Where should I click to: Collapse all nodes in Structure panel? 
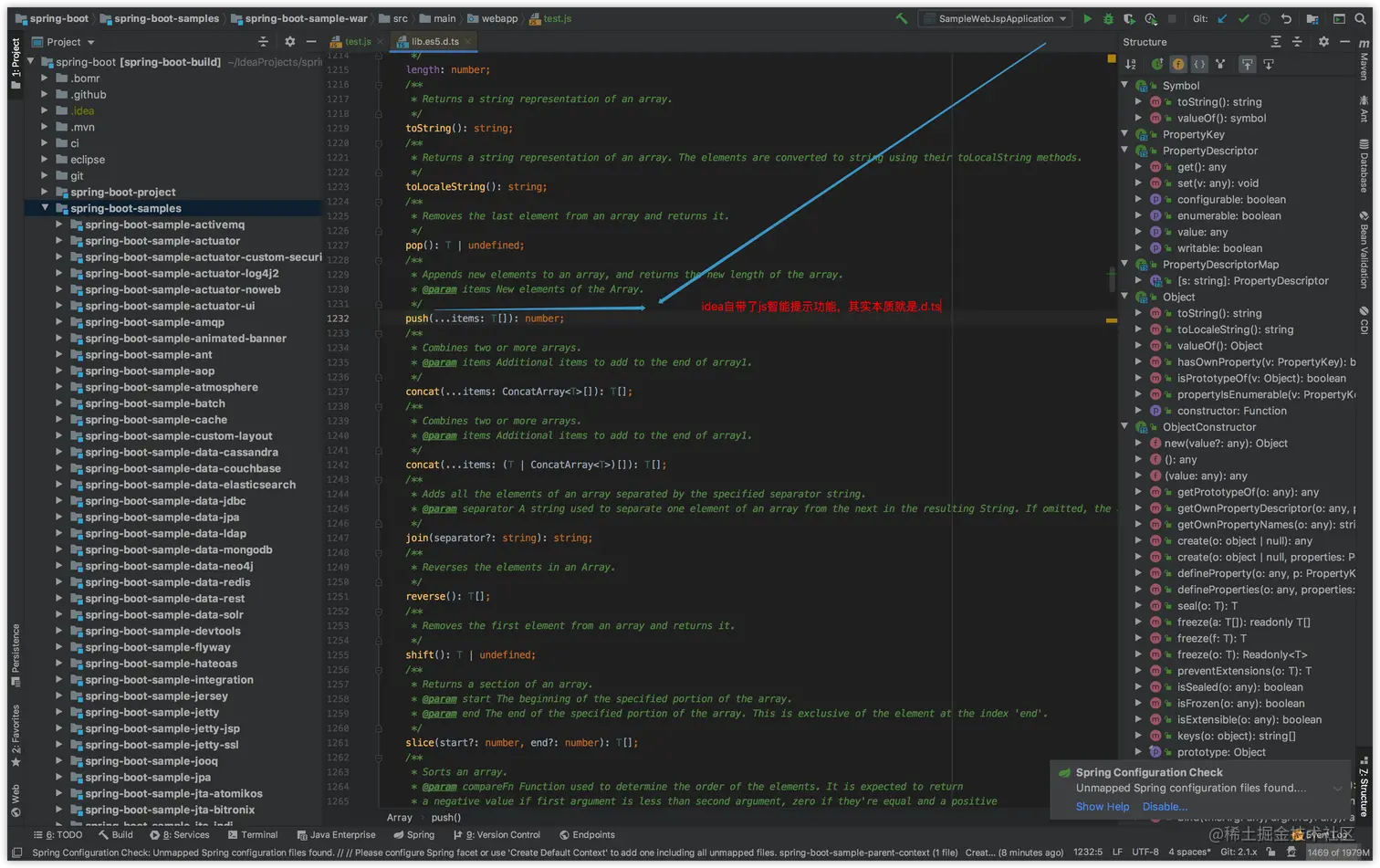(x=1297, y=42)
